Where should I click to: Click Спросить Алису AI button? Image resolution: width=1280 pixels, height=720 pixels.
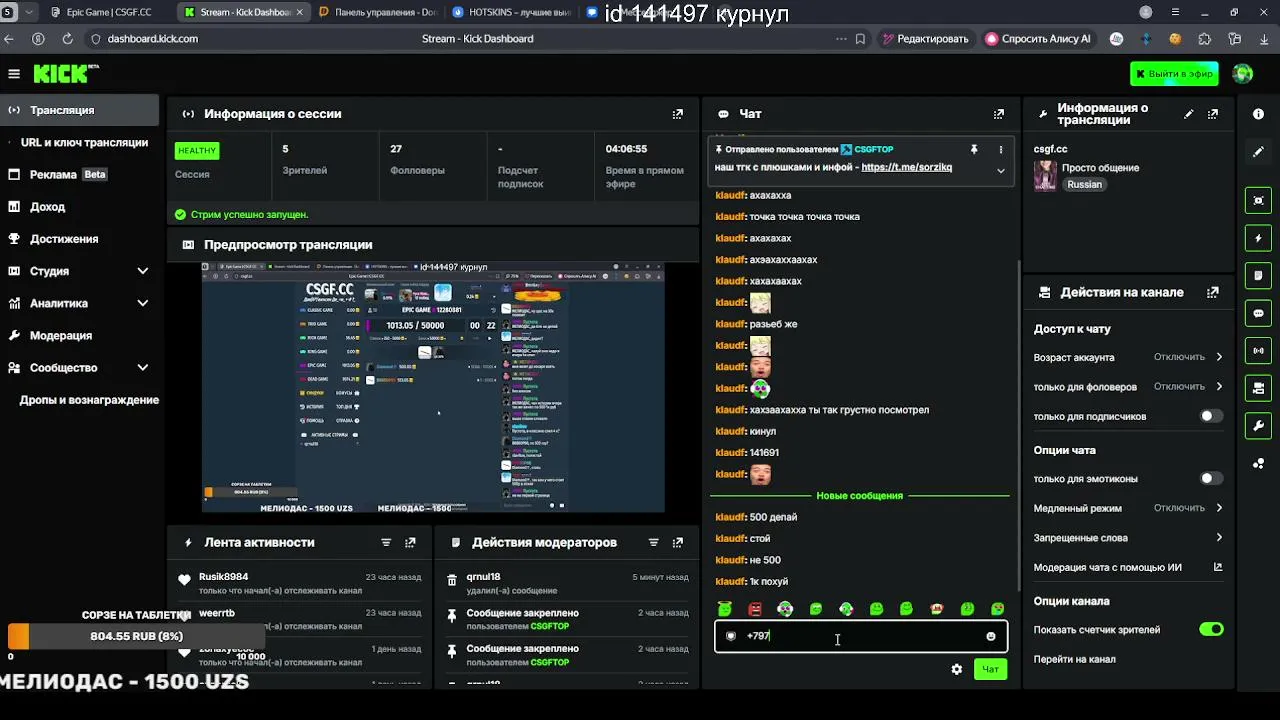pos(1038,39)
